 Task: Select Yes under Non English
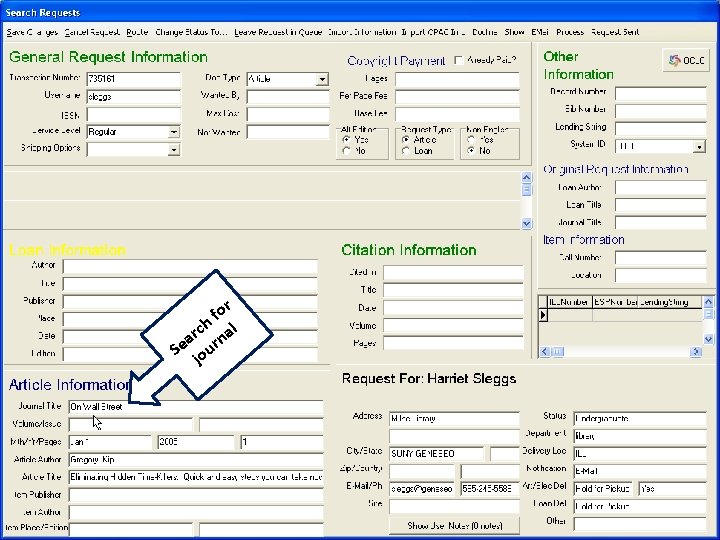pyautogui.click(x=471, y=140)
